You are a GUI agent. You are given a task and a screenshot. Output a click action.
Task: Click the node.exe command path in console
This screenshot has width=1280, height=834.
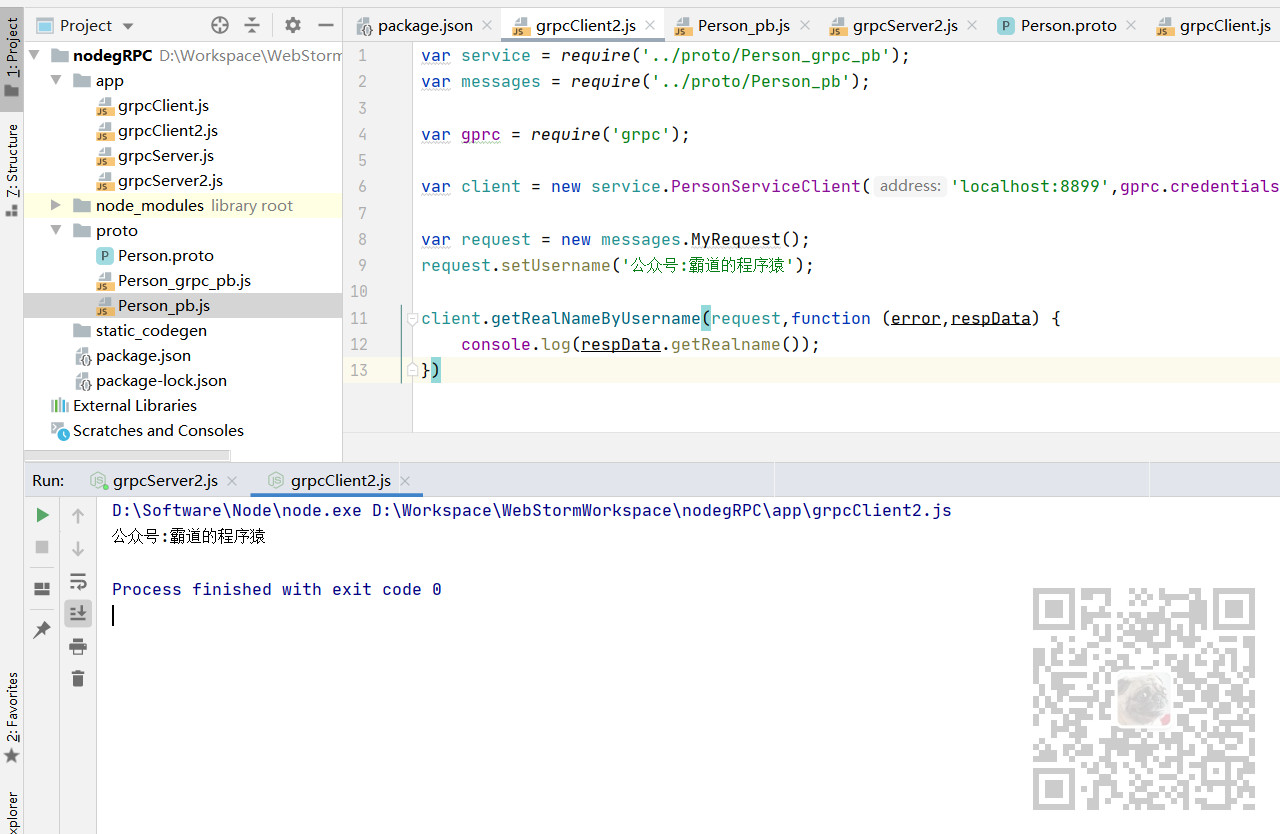click(237, 510)
